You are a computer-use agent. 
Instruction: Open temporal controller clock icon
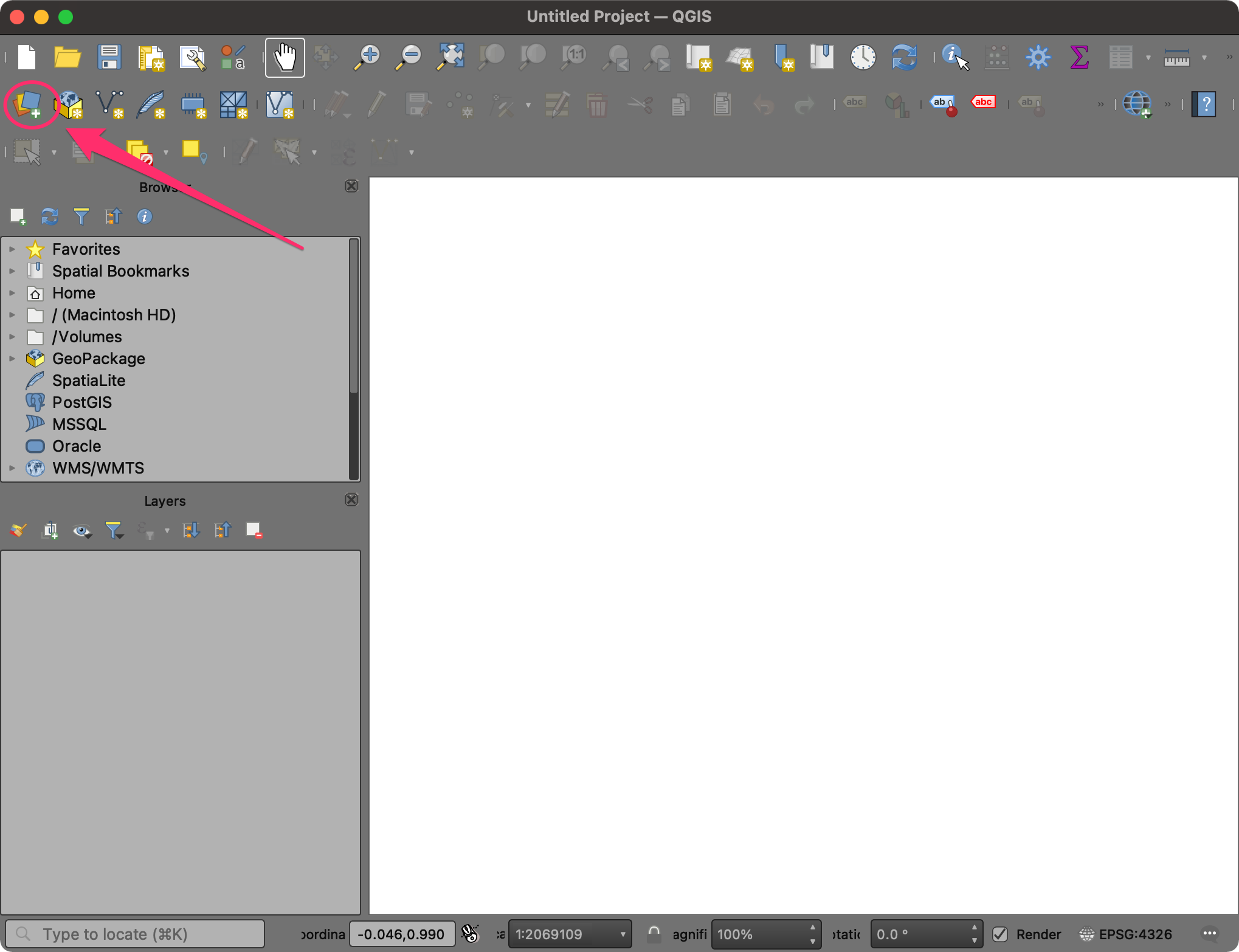pyautogui.click(x=863, y=58)
